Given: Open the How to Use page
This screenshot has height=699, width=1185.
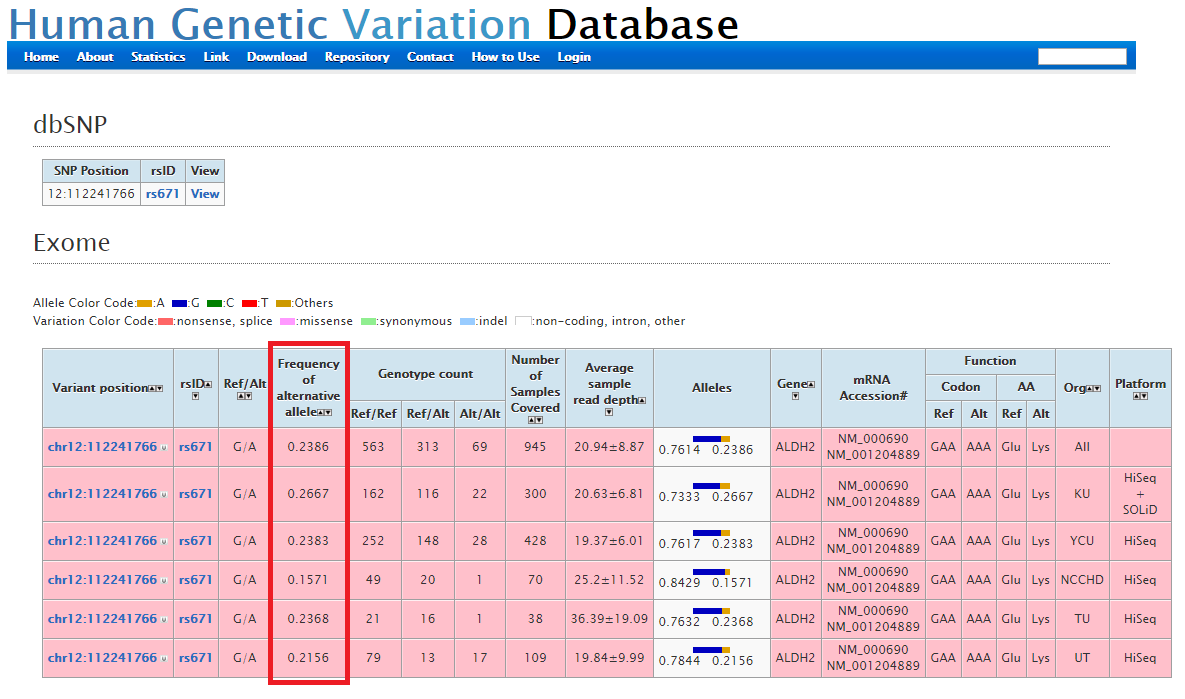Looking at the screenshot, I should pyautogui.click(x=505, y=57).
